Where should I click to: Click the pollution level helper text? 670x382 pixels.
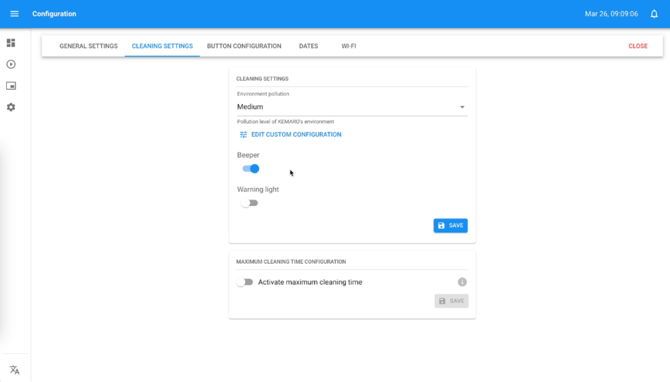pos(285,121)
